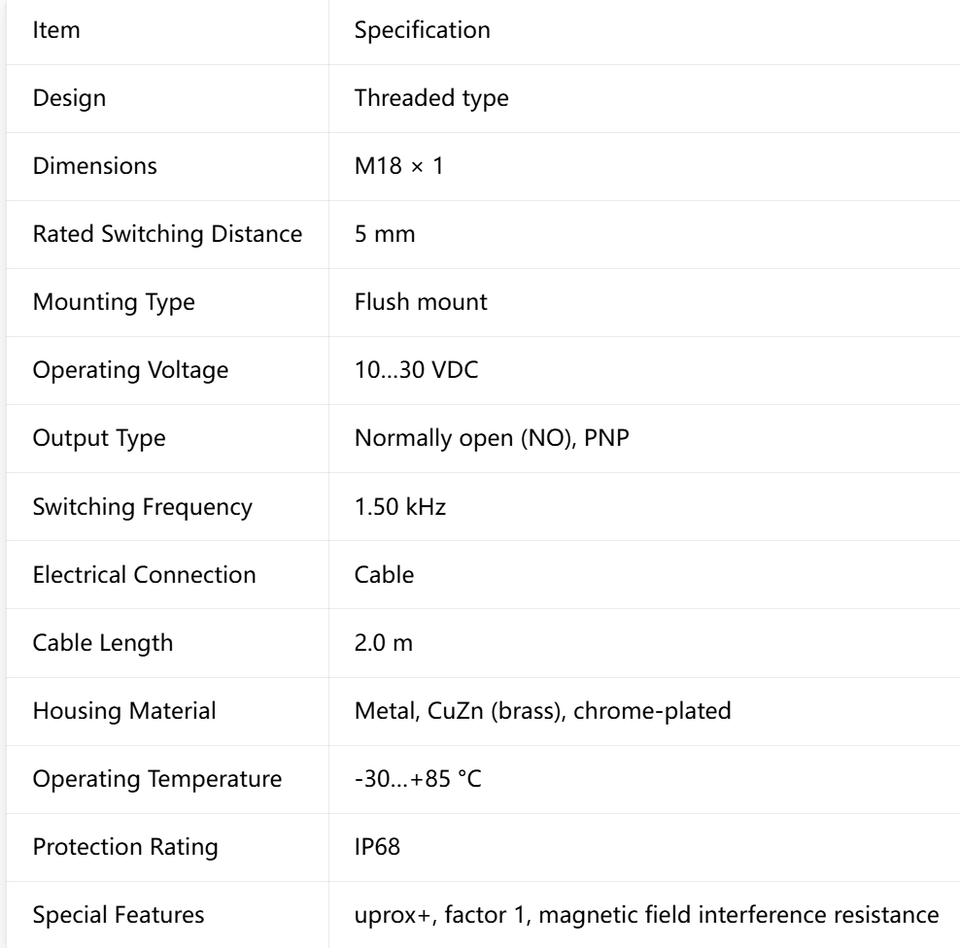960x948 pixels.
Task: Click the 'Housing Material' row label
Action: [x=124, y=711]
